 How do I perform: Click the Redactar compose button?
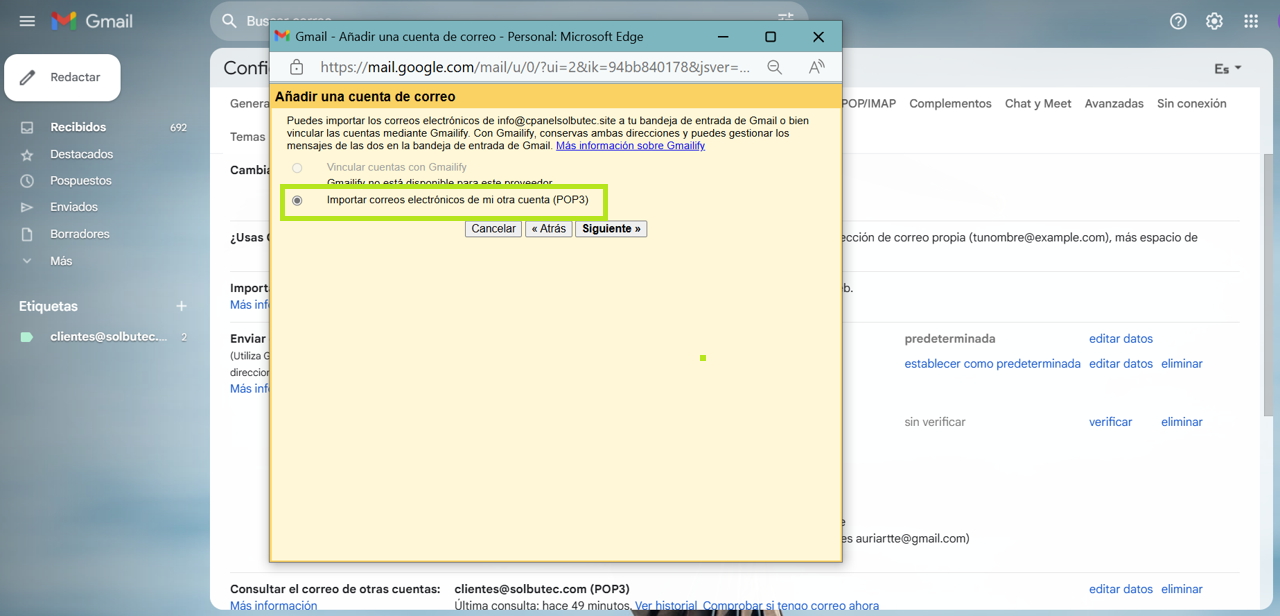coord(63,78)
